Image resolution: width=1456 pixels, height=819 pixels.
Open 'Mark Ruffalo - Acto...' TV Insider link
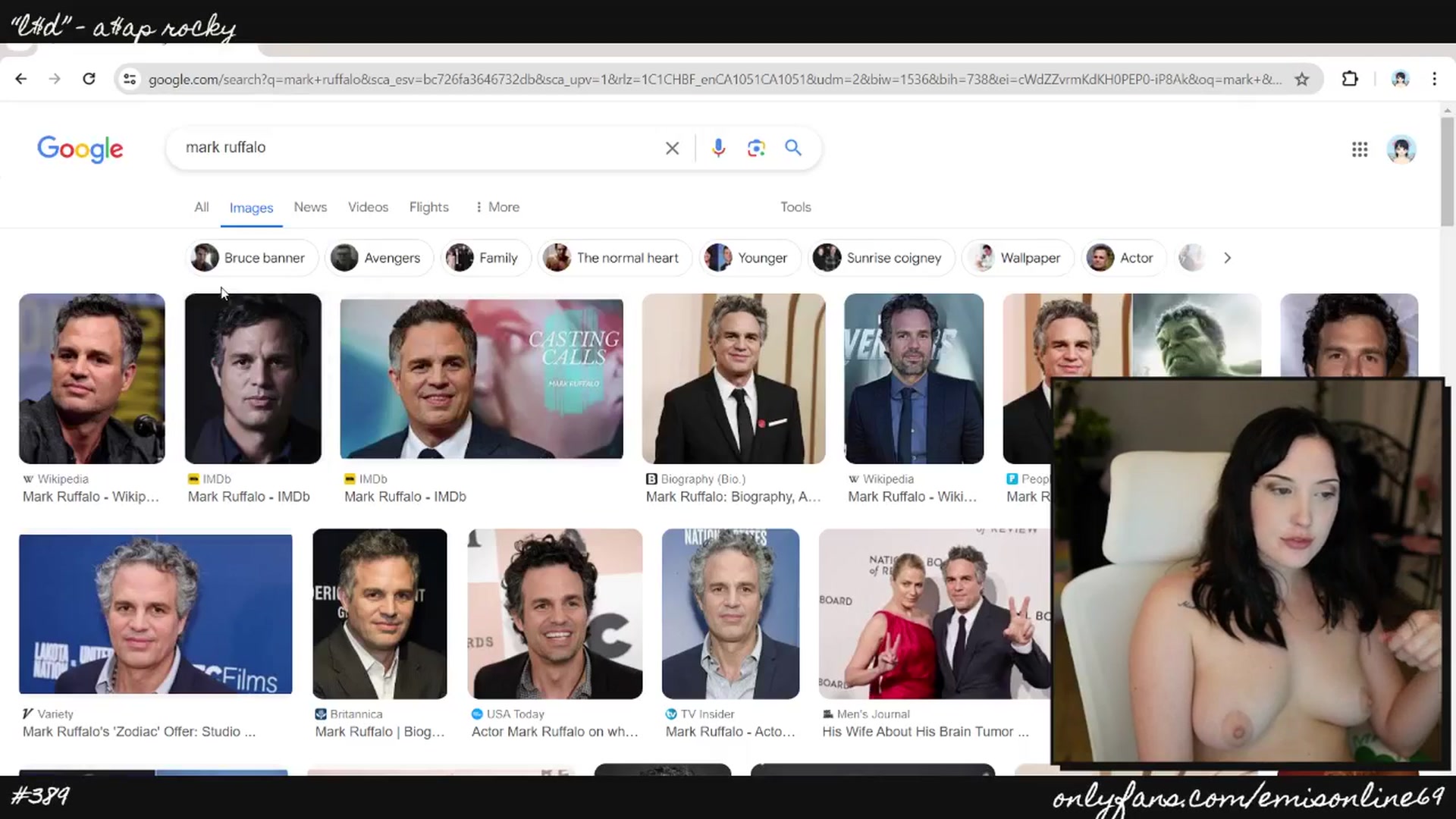[x=730, y=732]
